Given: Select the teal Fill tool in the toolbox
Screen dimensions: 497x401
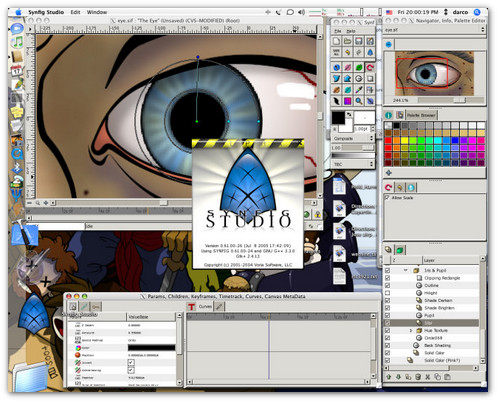Looking at the screenshot, I should [348, 90].
